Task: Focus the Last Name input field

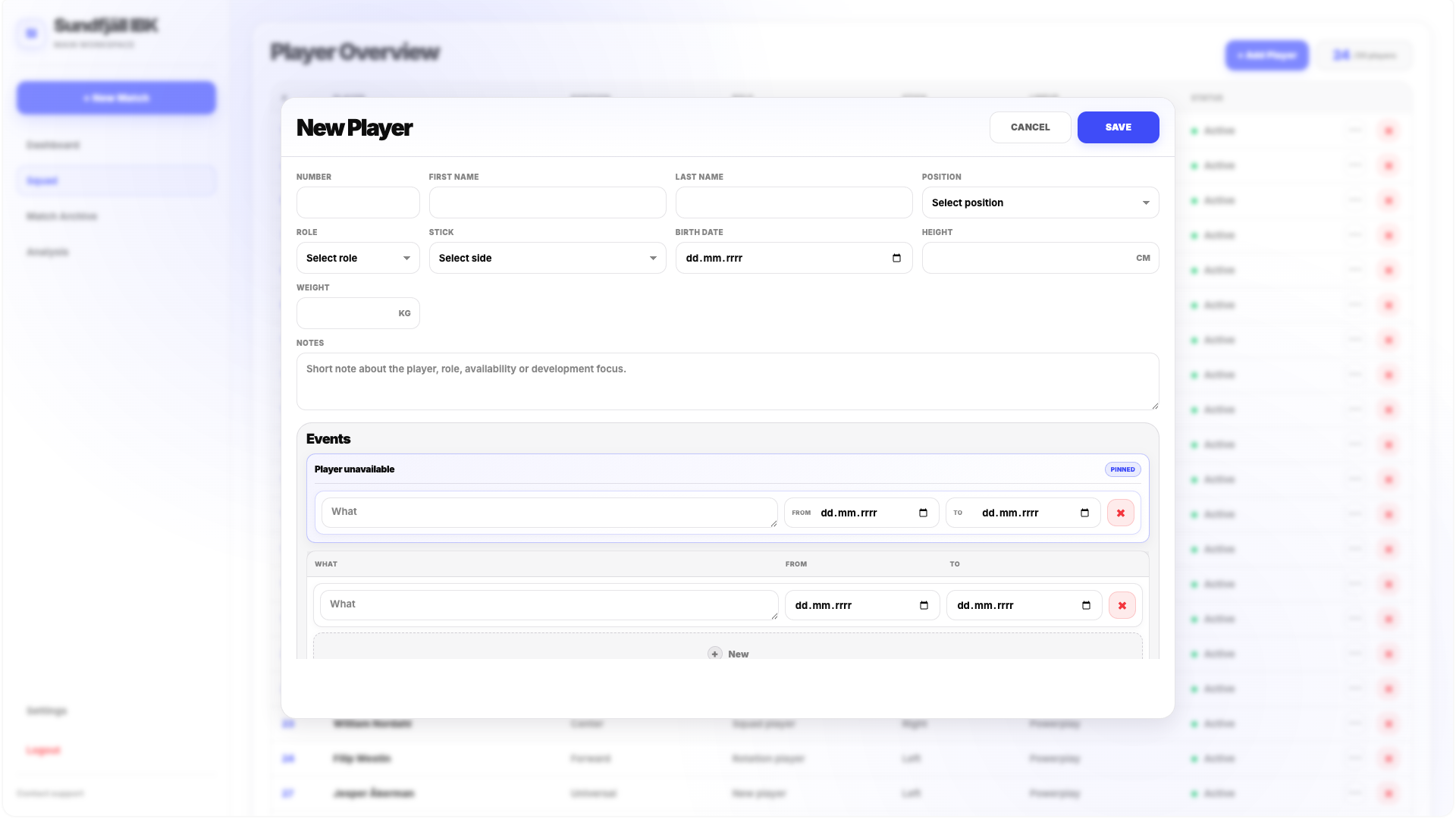Action: pos(793,202)
